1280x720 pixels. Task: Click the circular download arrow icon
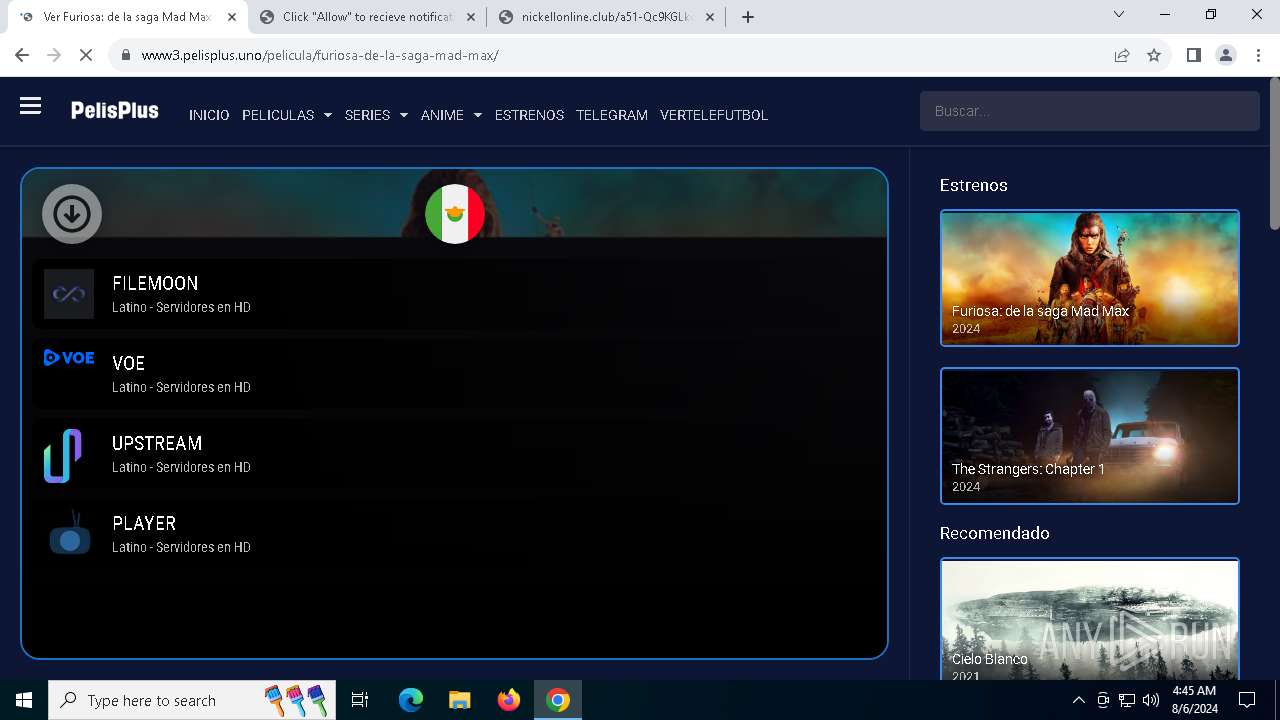tap(72, 214)
